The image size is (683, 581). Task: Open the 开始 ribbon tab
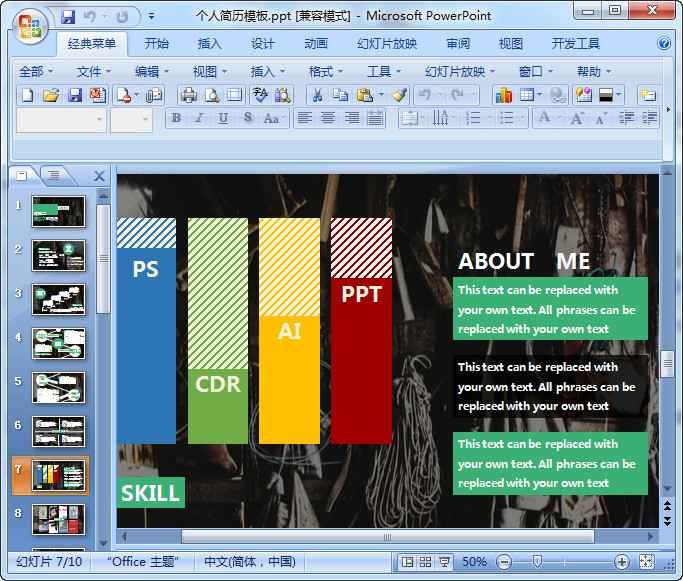tap(157, 44)
